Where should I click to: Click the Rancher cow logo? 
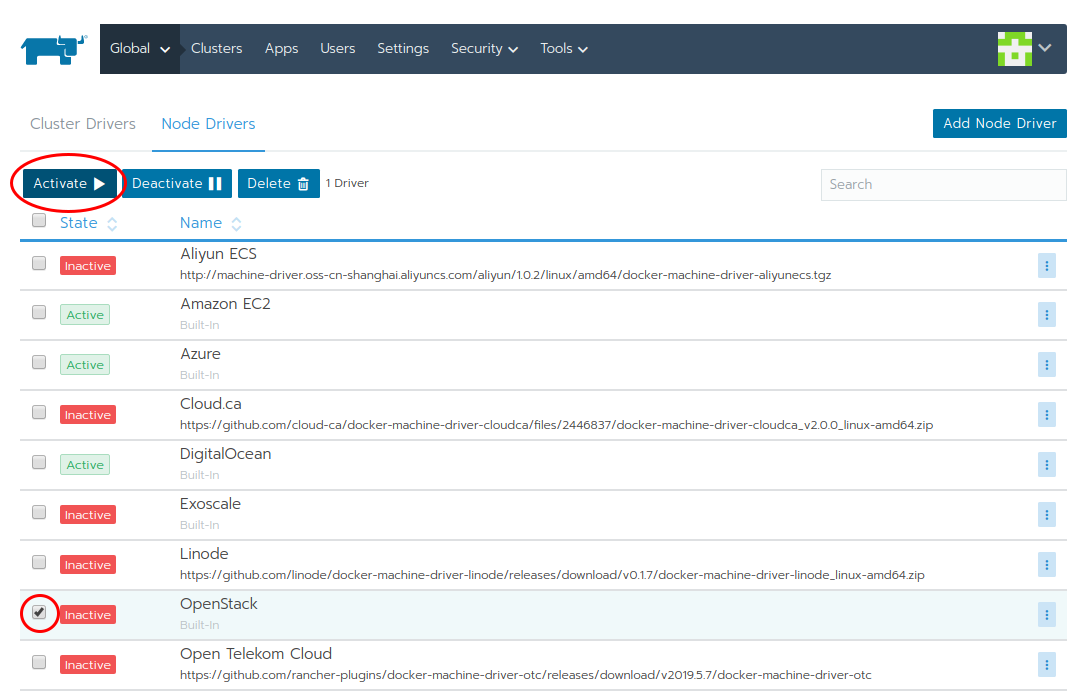click(x=52, y=47)
